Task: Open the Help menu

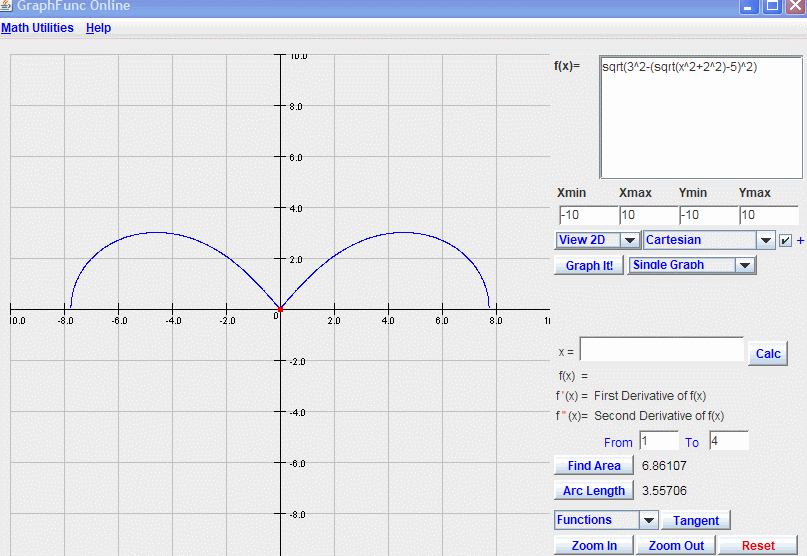Action: [98, 28]
